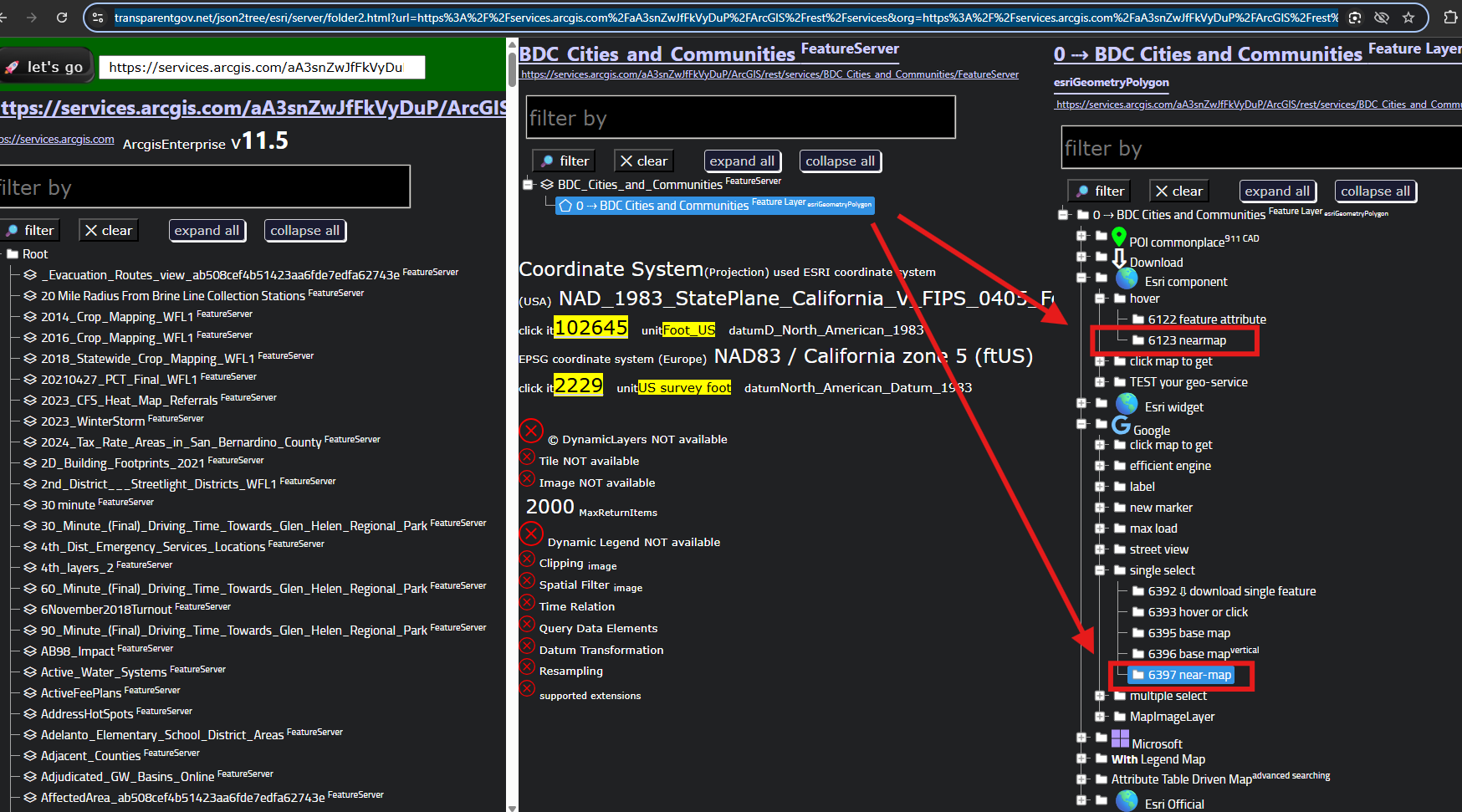Viewport: 1462px width, 812px height.
Task: Click the globe icon beside Esri Official
Action: [1127, 801]
